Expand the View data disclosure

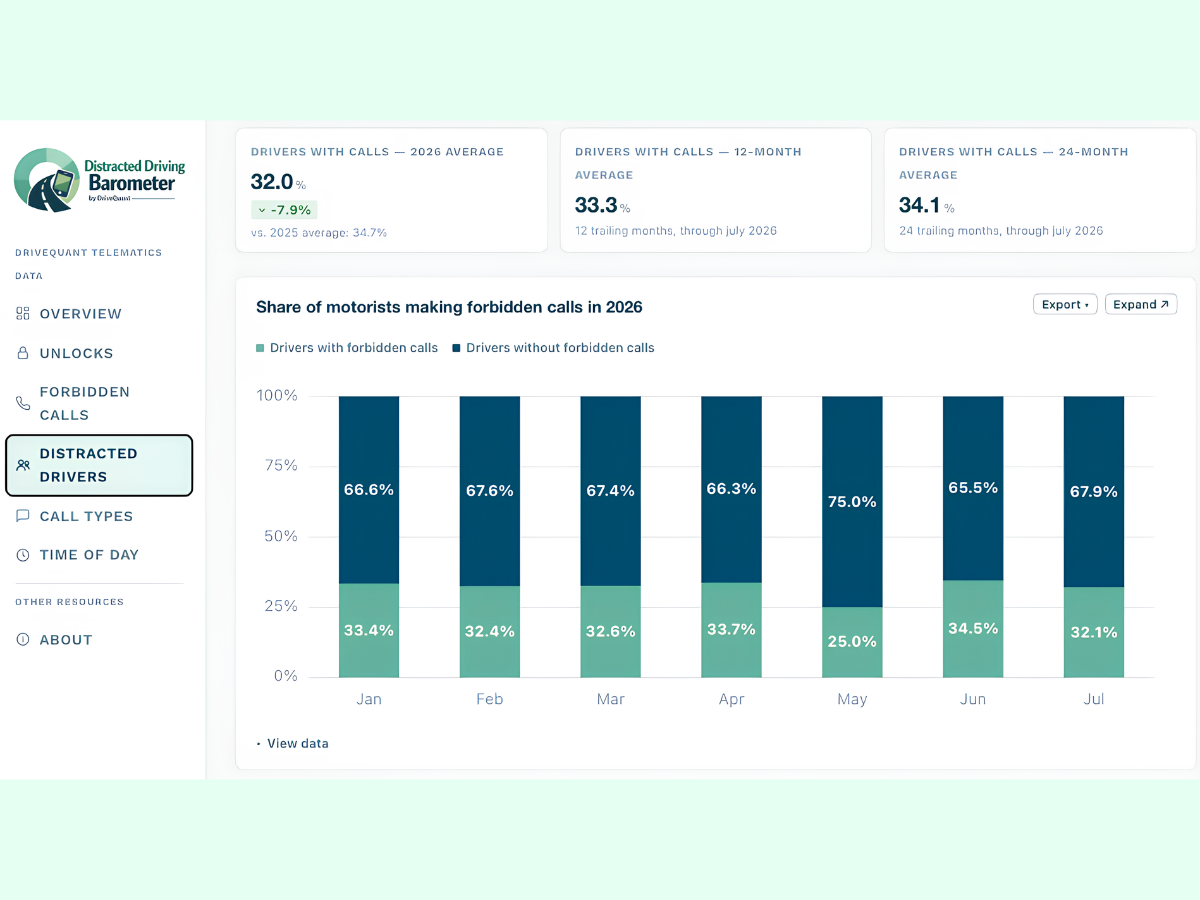point(292,743)
